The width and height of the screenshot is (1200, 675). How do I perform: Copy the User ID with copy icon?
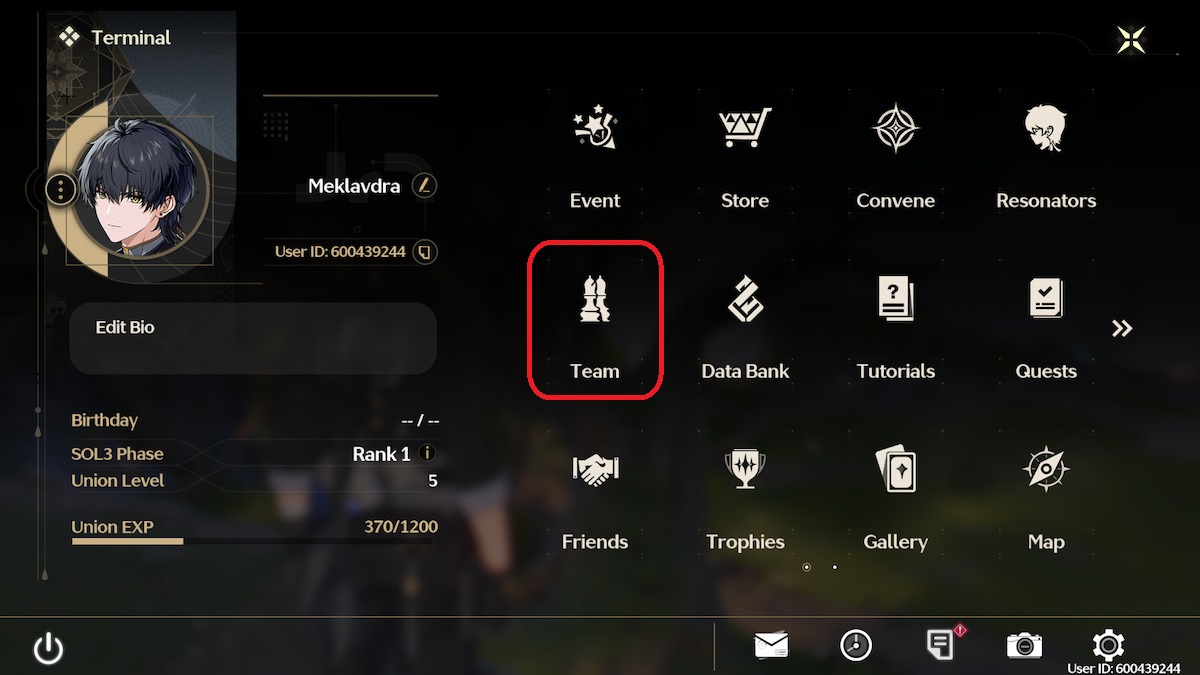(x=425, y=251)
